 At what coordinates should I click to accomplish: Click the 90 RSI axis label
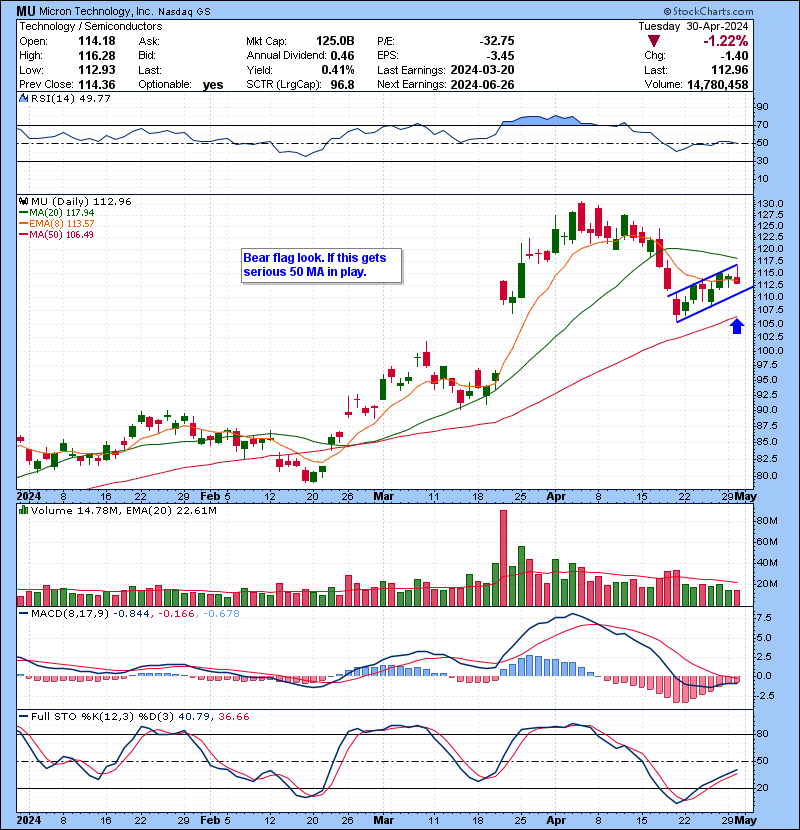(762, 107)
